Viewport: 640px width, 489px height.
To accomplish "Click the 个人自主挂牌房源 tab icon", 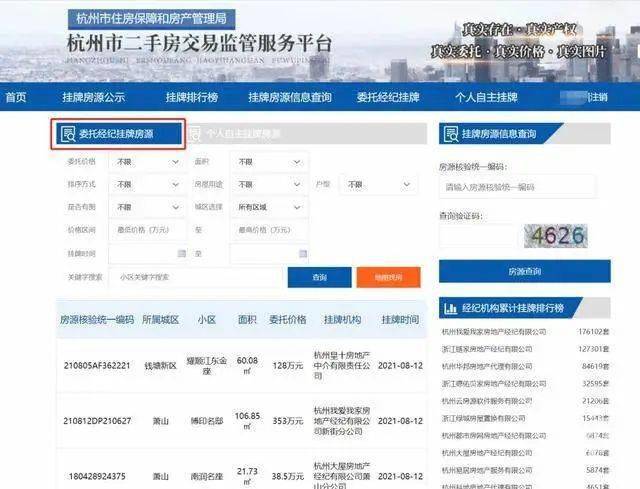I will (x=195, y=134).
